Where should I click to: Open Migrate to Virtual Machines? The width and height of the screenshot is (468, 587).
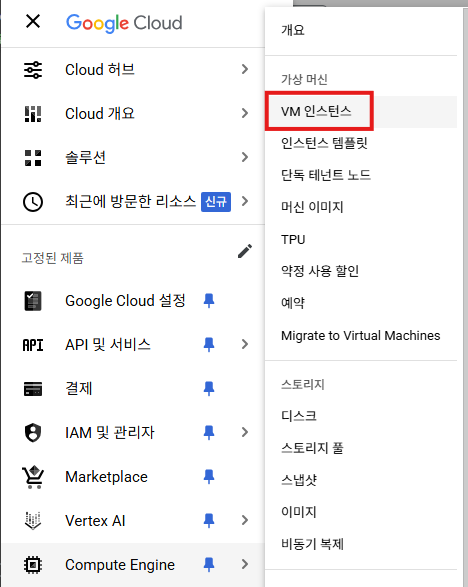pyautogui.click(x=361, y=335)
